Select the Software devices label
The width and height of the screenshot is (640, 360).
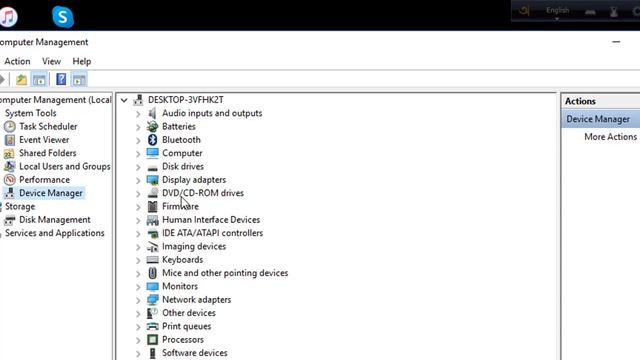click(195, 353)
